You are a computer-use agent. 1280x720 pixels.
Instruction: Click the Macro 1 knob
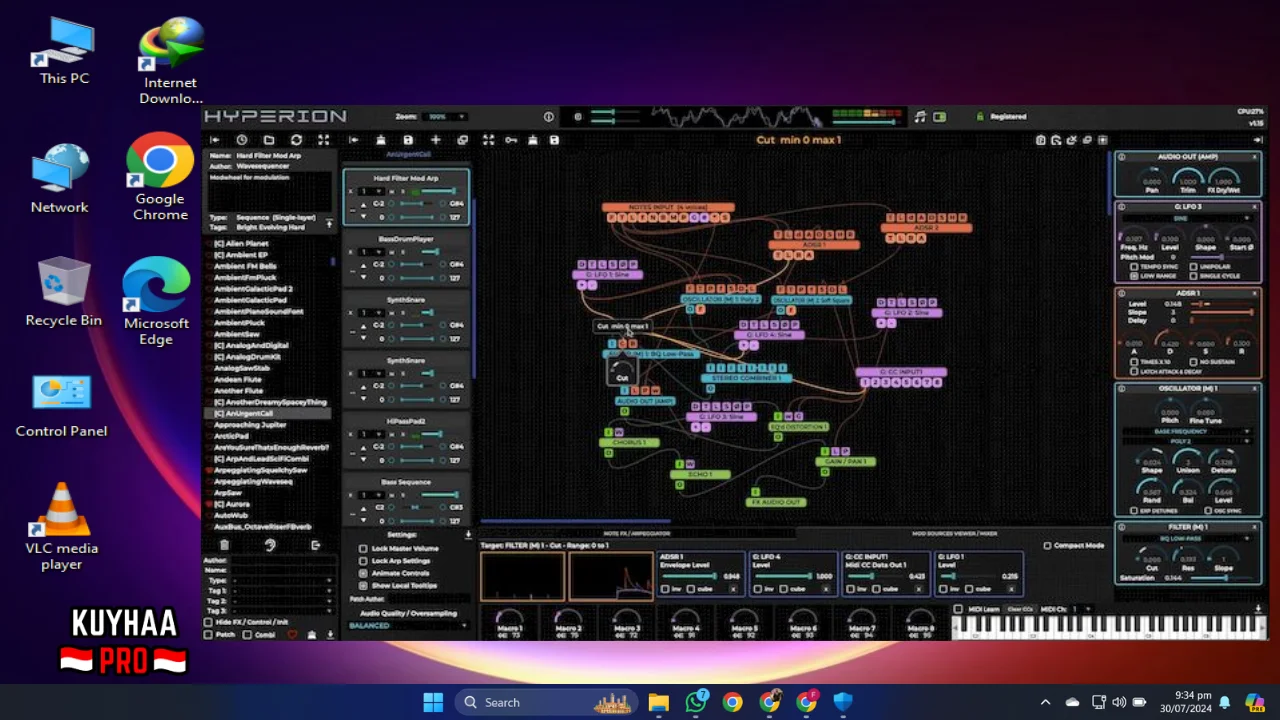509,620
